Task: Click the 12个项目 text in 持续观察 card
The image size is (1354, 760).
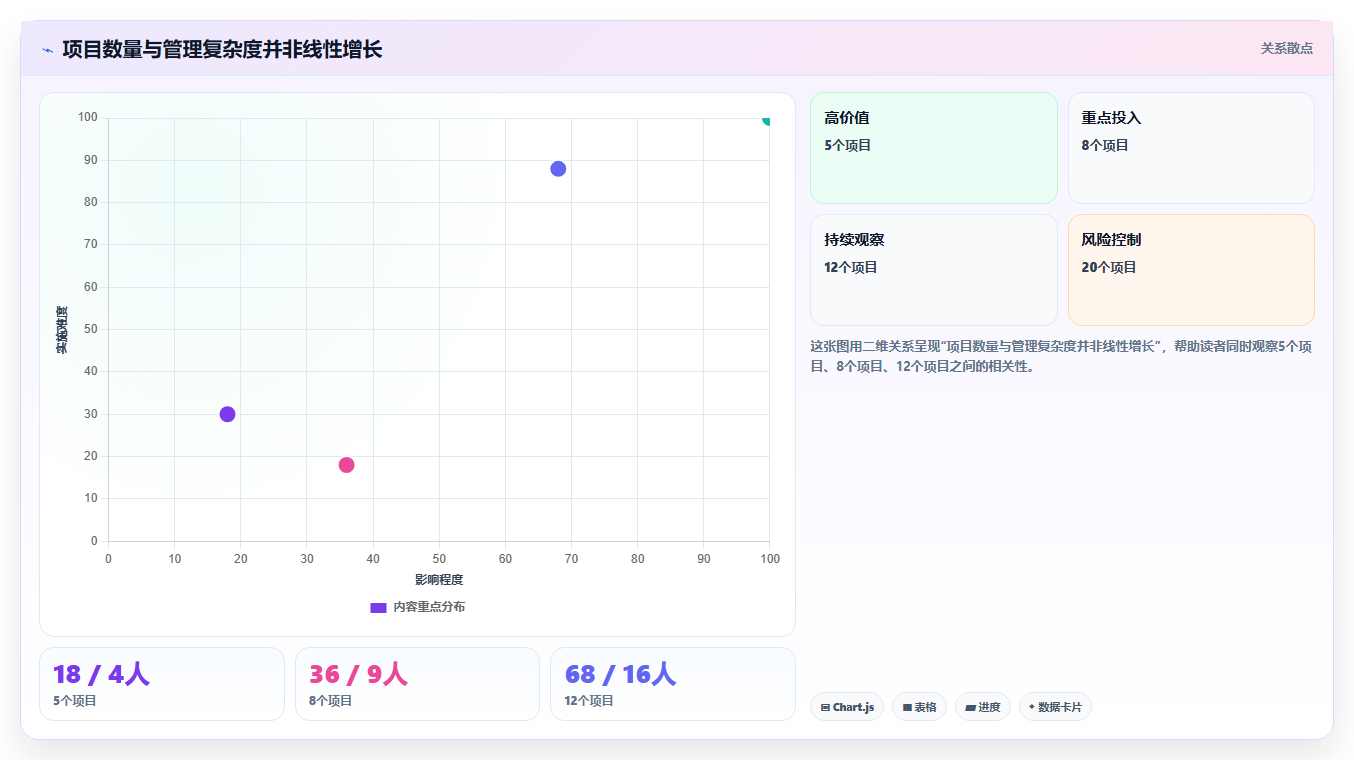Action: click(x=851, y=267)
